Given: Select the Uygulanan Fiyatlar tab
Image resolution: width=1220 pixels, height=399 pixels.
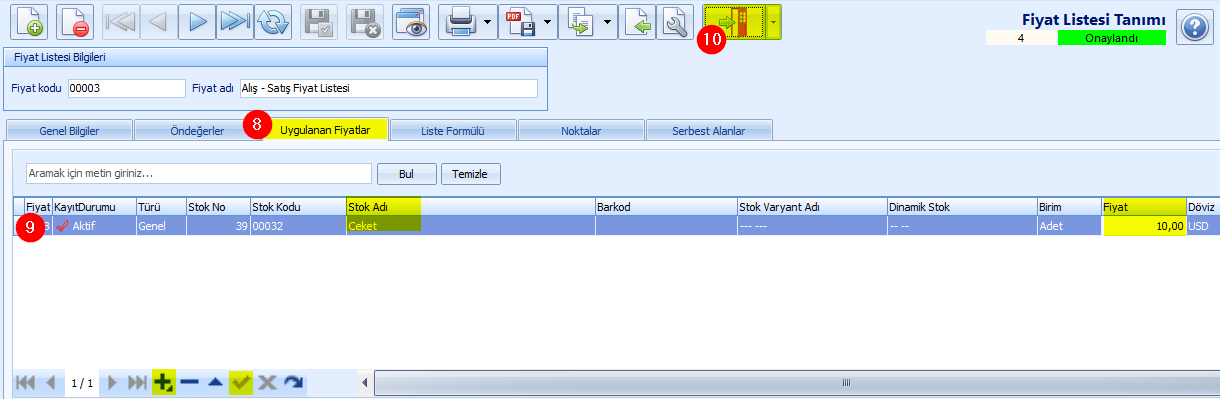Looking at the screenshot, I should (x=325, y=130).
